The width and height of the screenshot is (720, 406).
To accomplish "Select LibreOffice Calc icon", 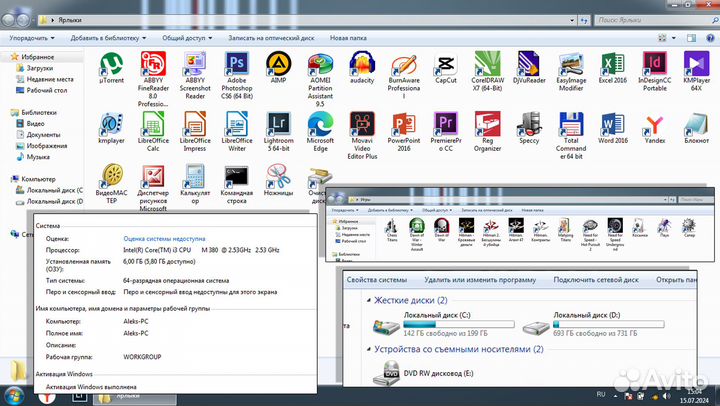I will (x=153, y=131).
